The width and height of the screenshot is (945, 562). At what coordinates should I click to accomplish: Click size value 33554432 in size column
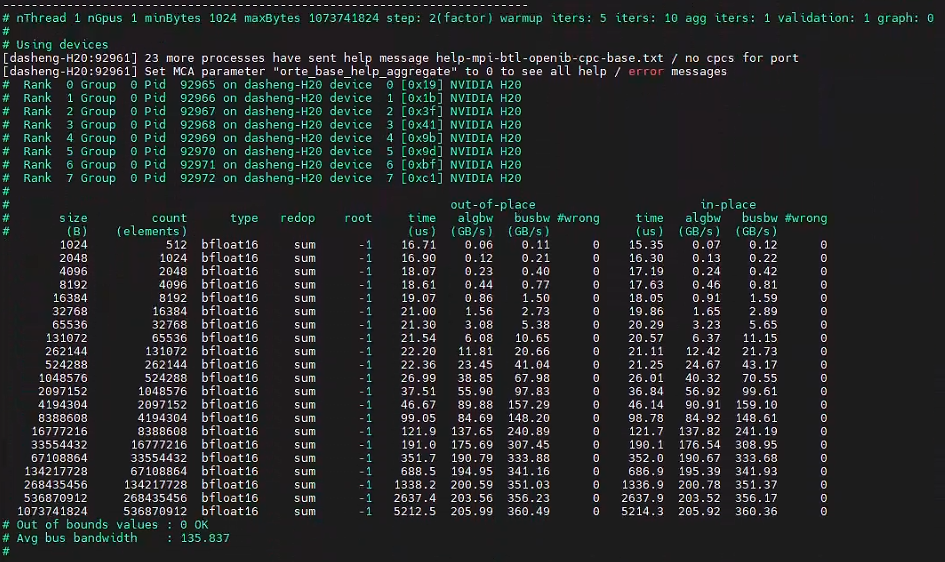[x=59, y=445]
